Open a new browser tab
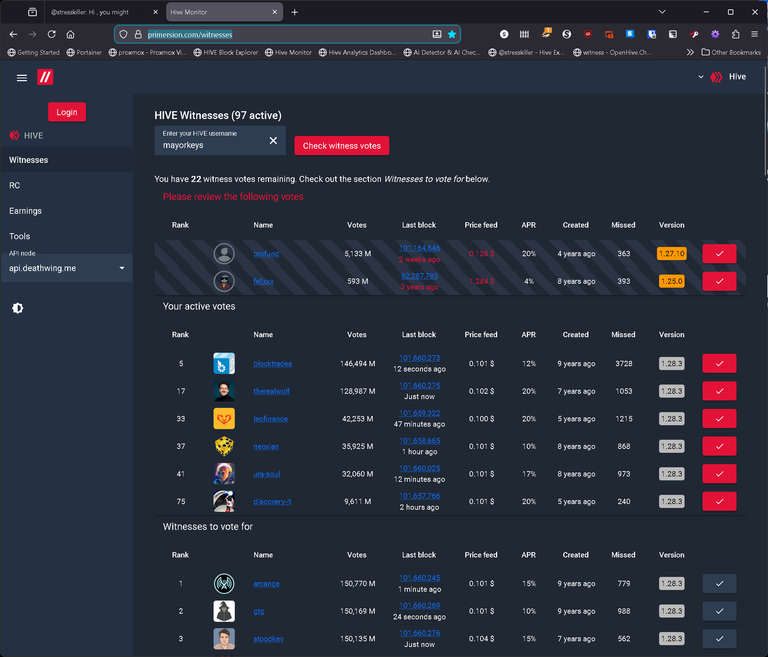 [x=295, y=12]
